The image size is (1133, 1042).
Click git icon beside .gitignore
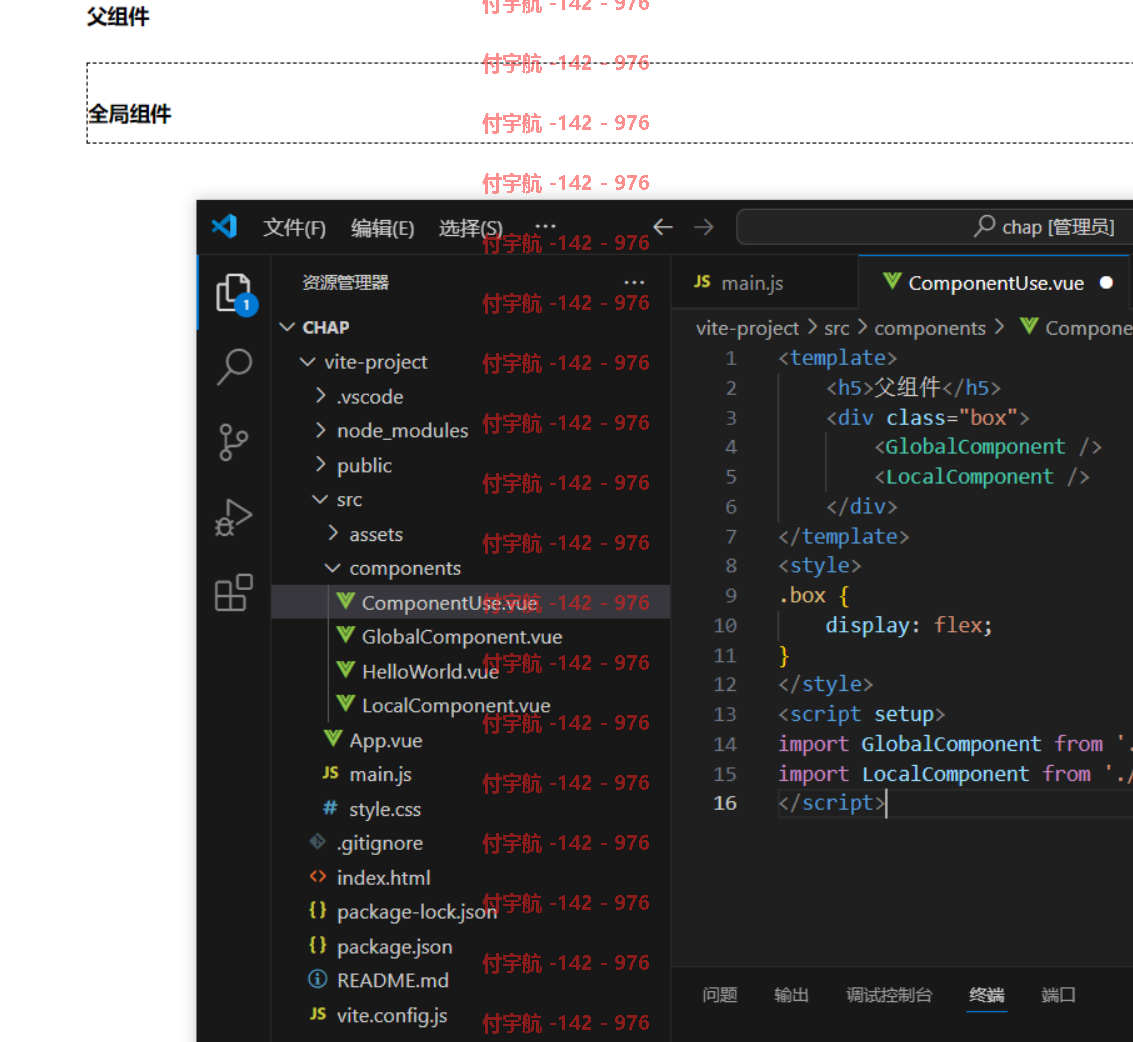click(x=317, y=842)
